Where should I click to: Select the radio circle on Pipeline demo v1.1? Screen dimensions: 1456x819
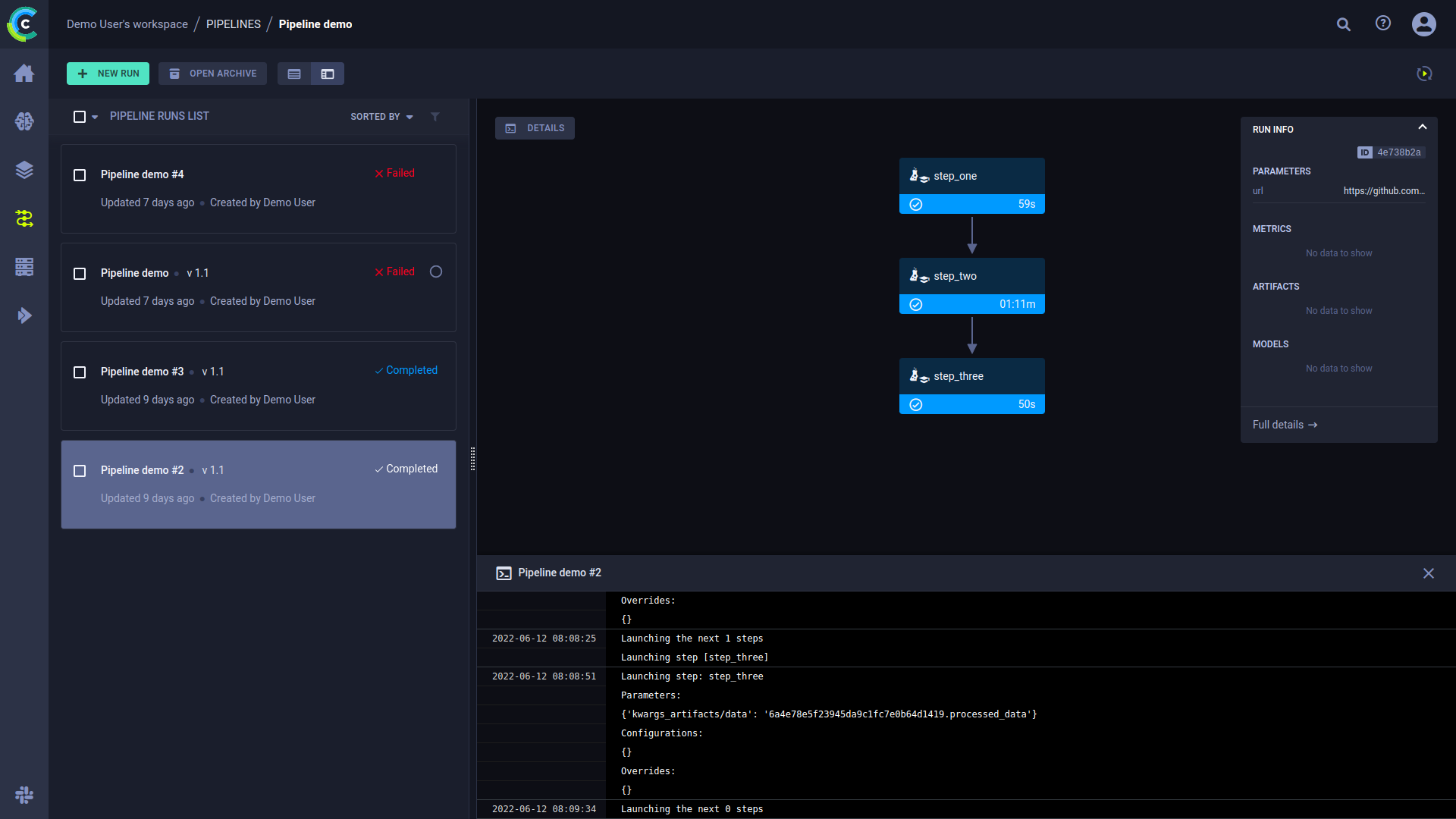(436, 271)
